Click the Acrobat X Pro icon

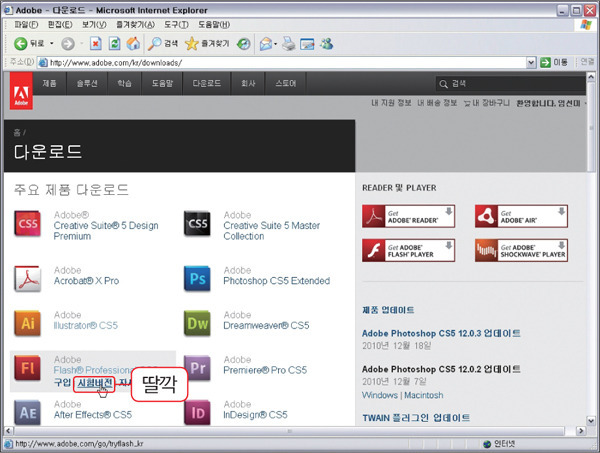pyautogui.click(x=28, y=279)
